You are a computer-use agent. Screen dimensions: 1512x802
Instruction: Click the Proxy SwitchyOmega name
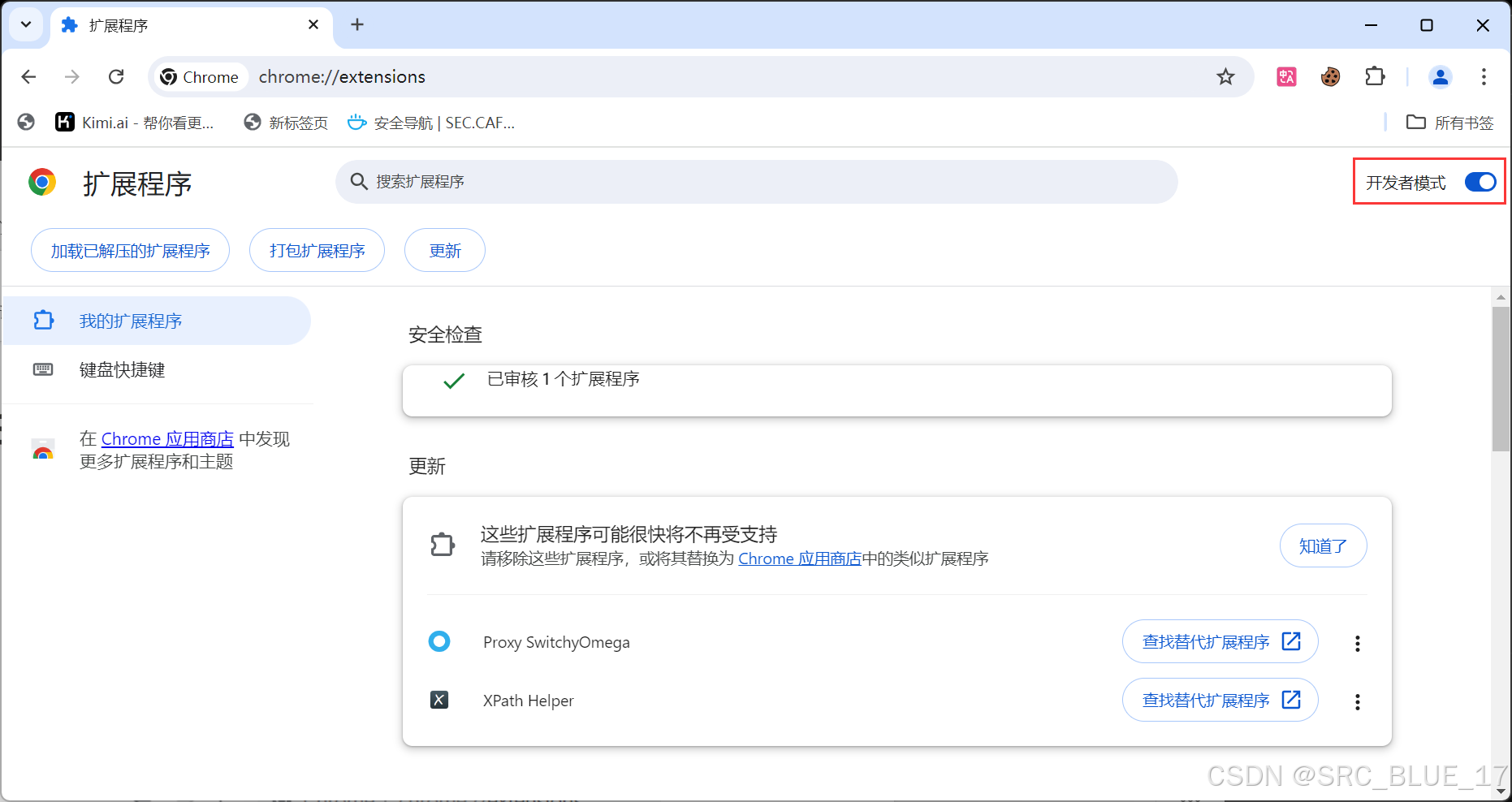556,642
